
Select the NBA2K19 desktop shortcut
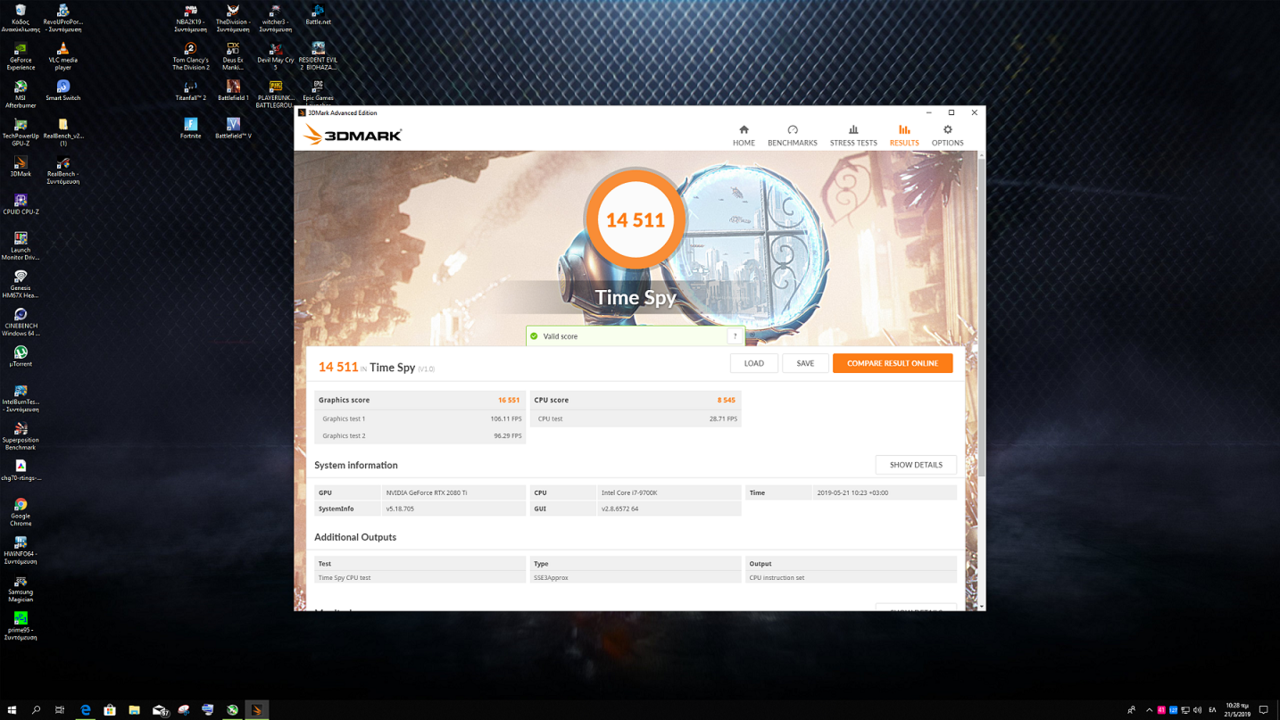point(189,17)
